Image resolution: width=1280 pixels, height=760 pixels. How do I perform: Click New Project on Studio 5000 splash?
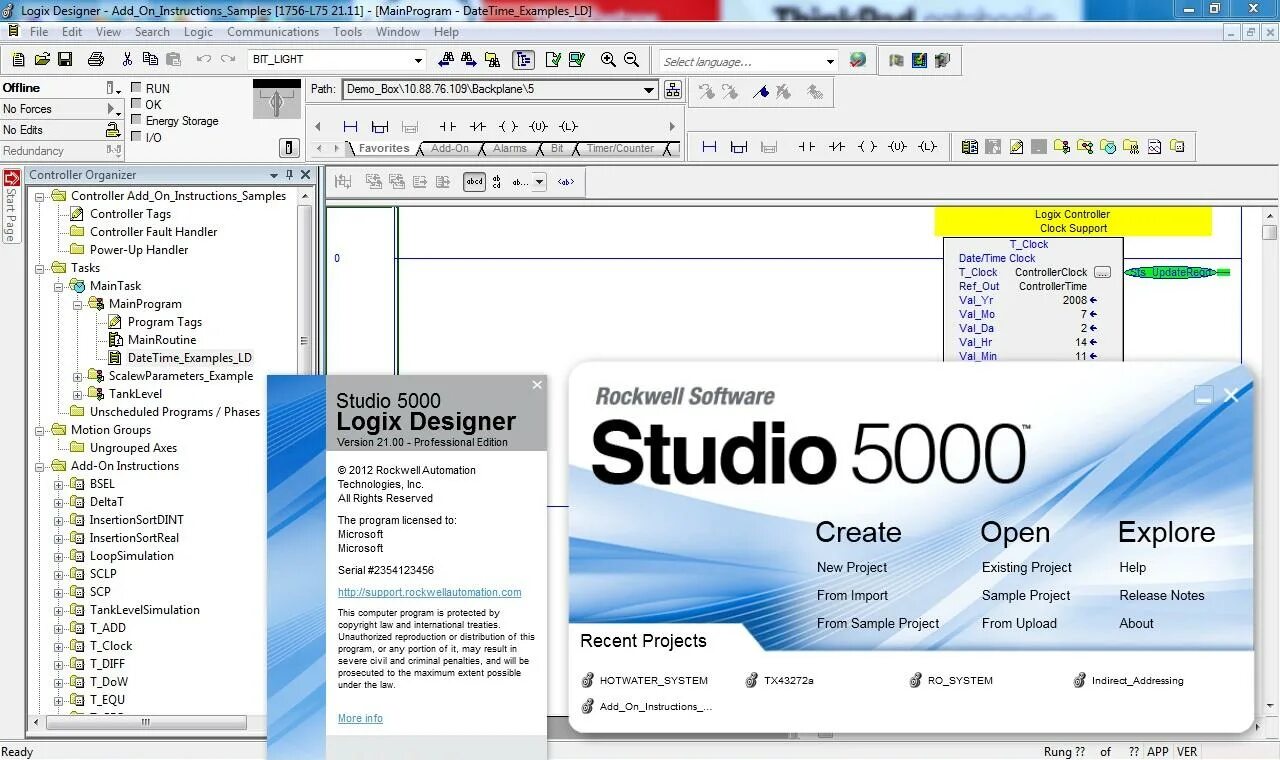pos(852,567)
